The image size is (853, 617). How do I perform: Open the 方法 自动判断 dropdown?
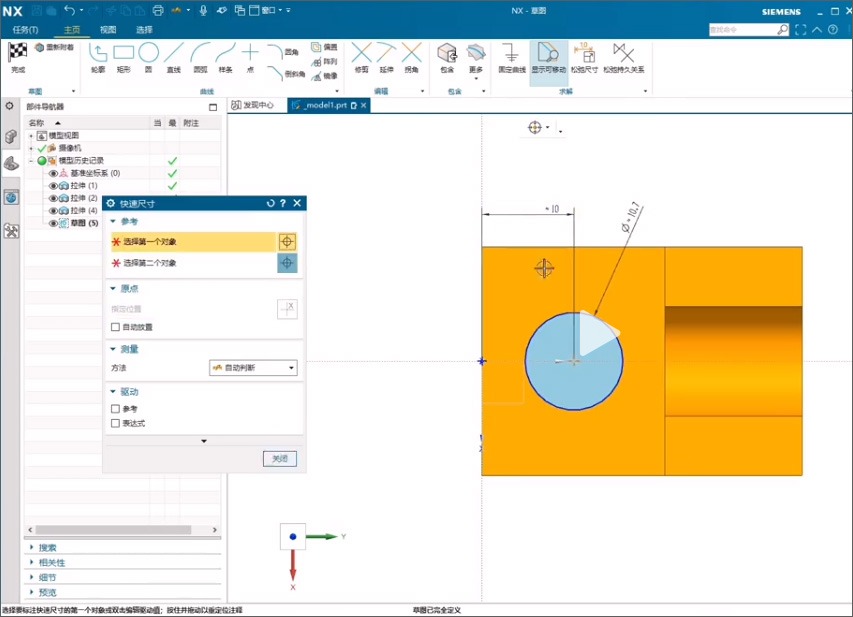(253, 368)
